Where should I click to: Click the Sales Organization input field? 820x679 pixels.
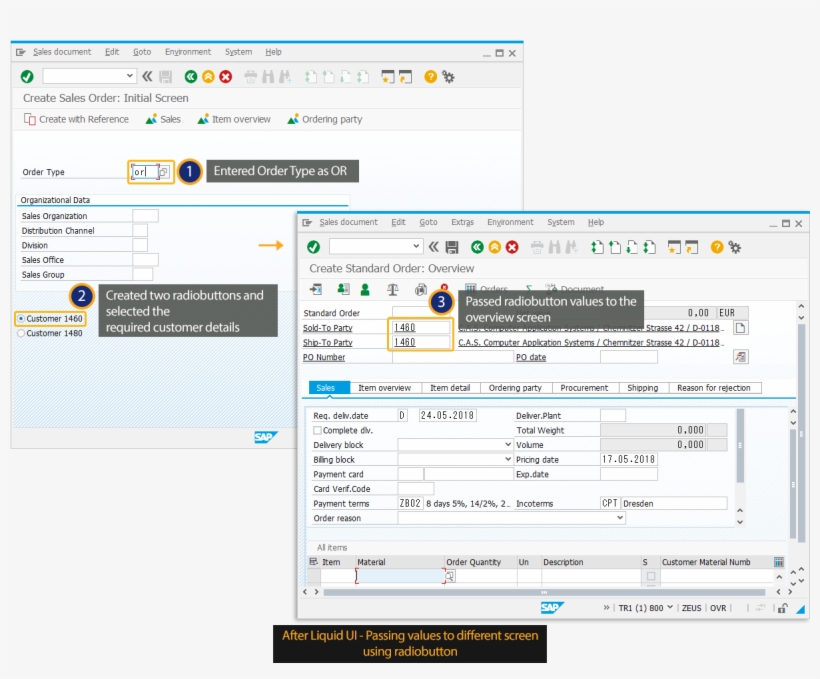145,216
